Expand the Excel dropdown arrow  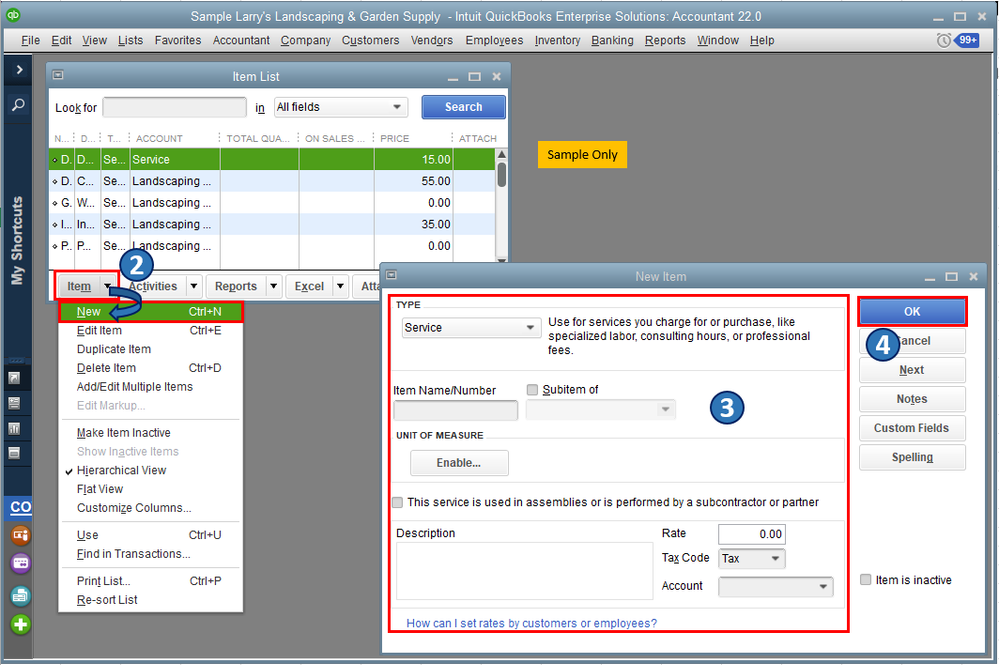point(340,287)
